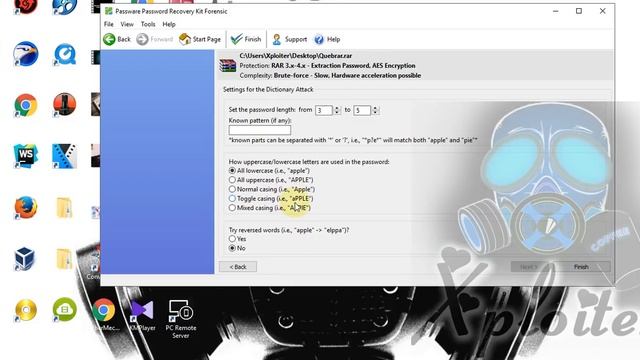Click the disabled Next button

[529, 267]
